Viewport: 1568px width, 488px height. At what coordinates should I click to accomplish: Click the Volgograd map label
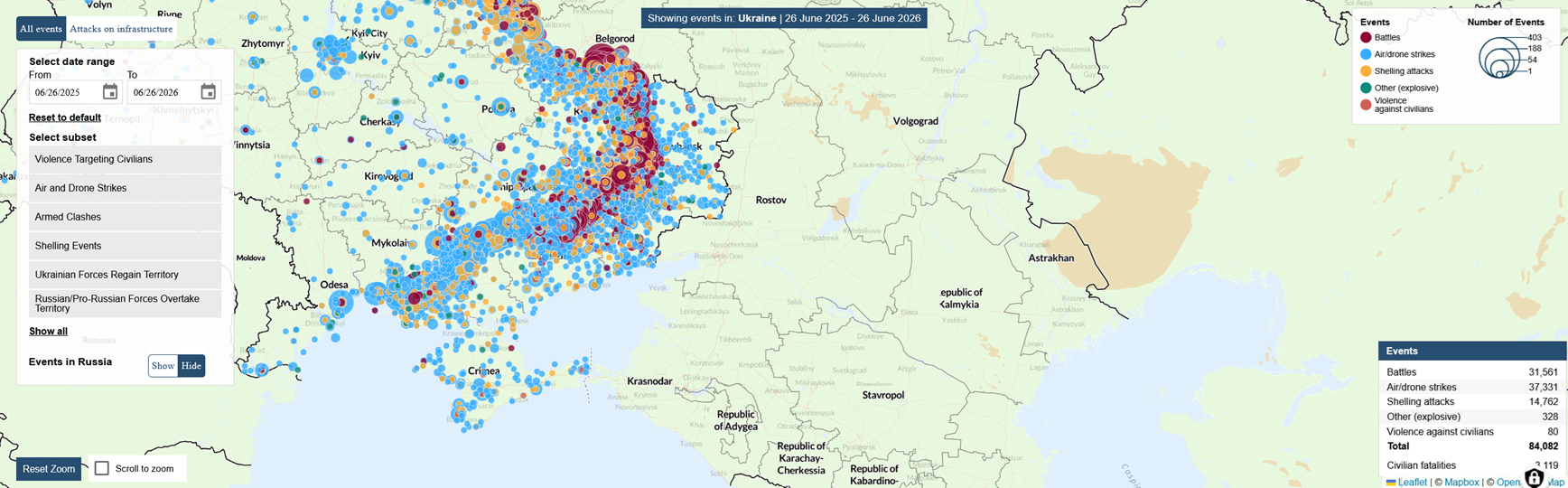(x=915, y=121)
